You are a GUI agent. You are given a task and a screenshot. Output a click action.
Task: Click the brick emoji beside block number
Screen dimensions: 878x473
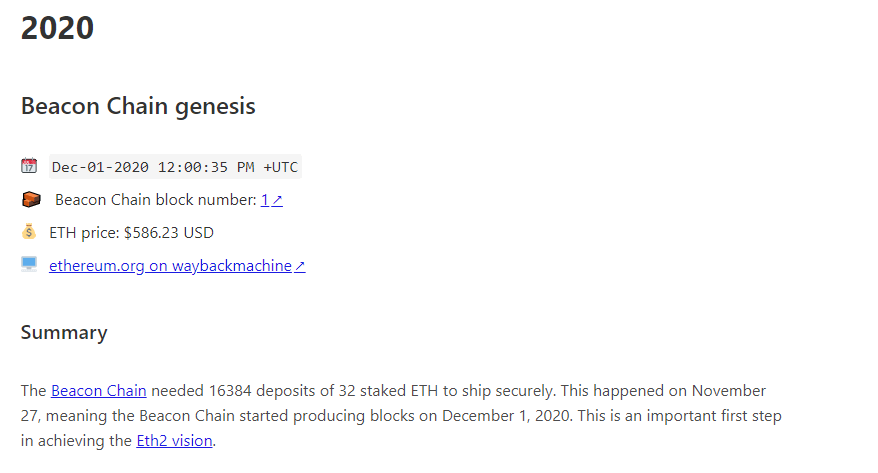(x=29, y=199)
